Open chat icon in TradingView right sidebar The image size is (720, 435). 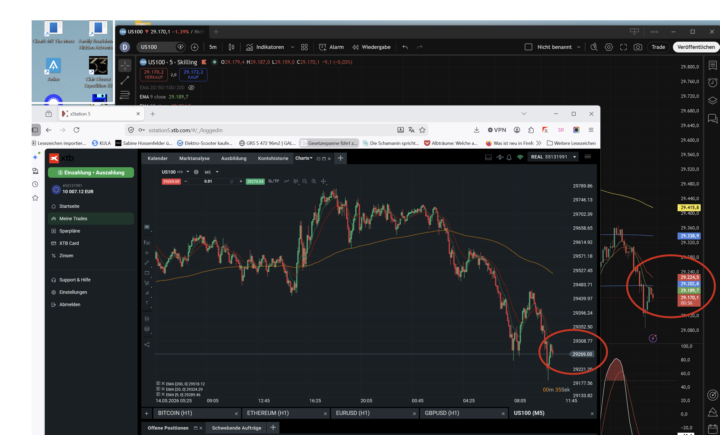pyautogui.click(x=712, y=119)
